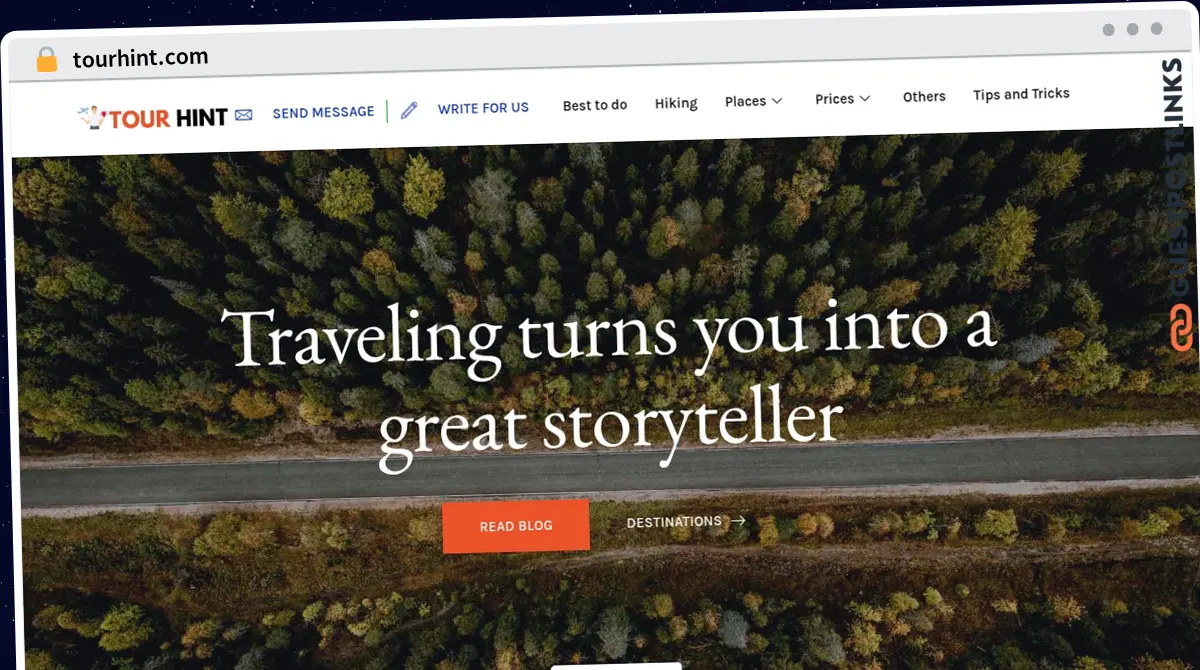Expand the Places dropdown chevron
1200x670 pixels.
pos(777,101)
